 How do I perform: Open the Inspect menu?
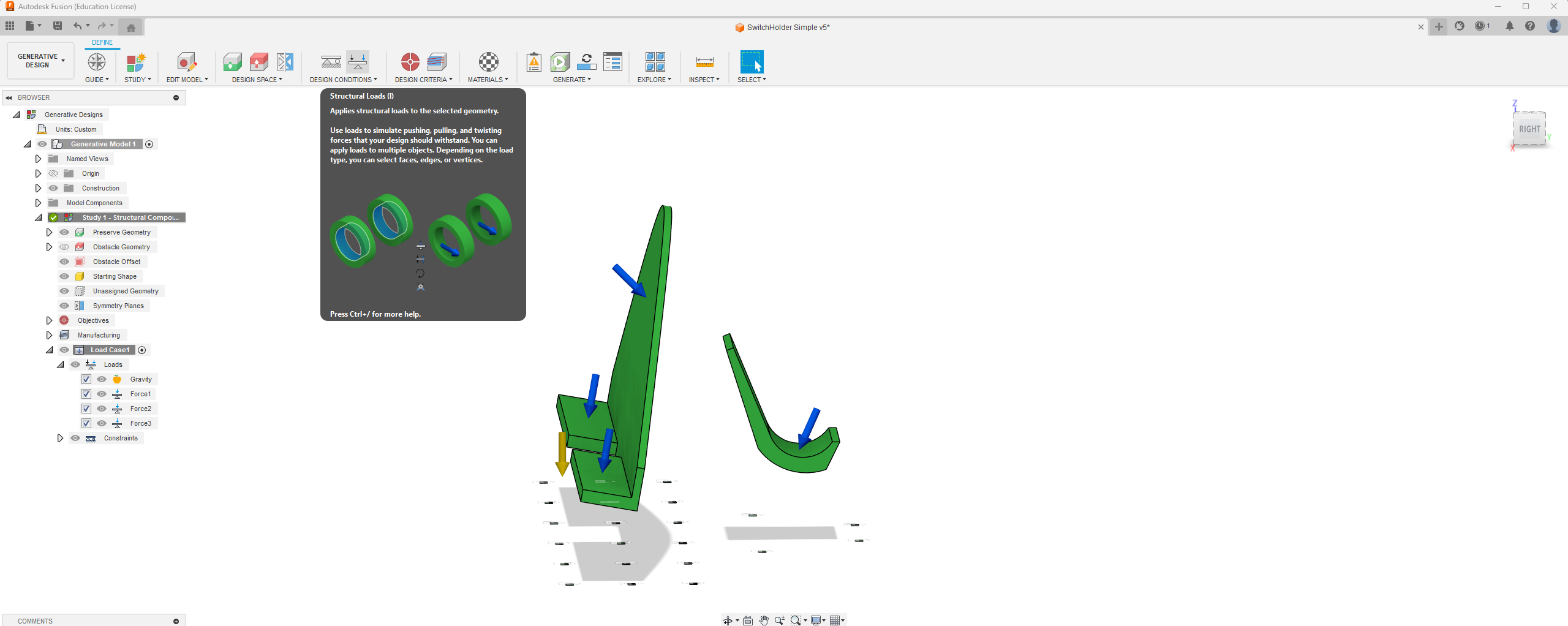704,80
